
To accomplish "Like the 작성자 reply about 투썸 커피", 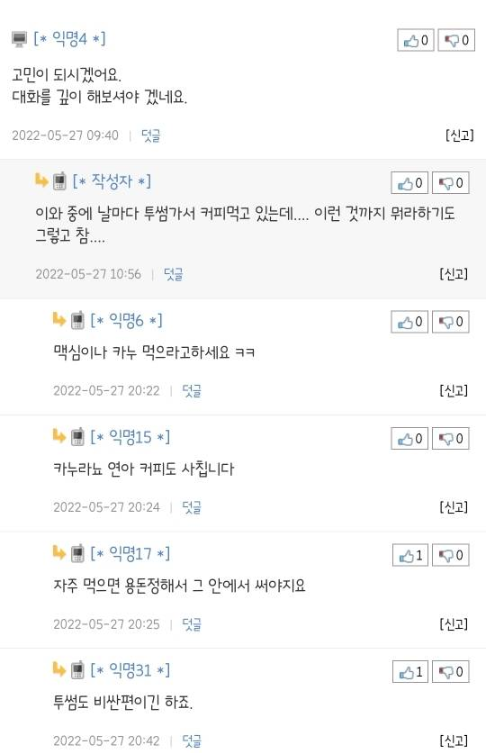I will tap(409, 183).
